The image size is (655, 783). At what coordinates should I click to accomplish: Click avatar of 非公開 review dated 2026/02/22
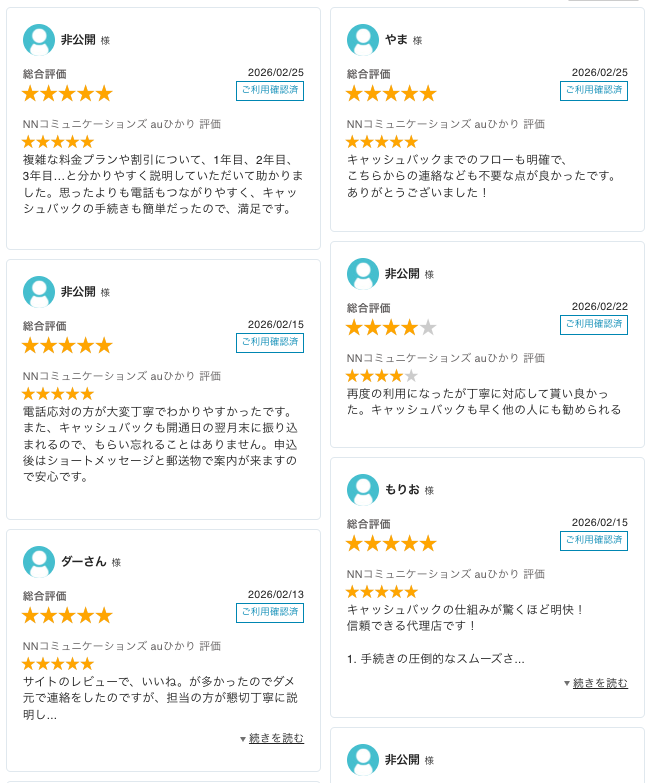(x=363, y=274)
